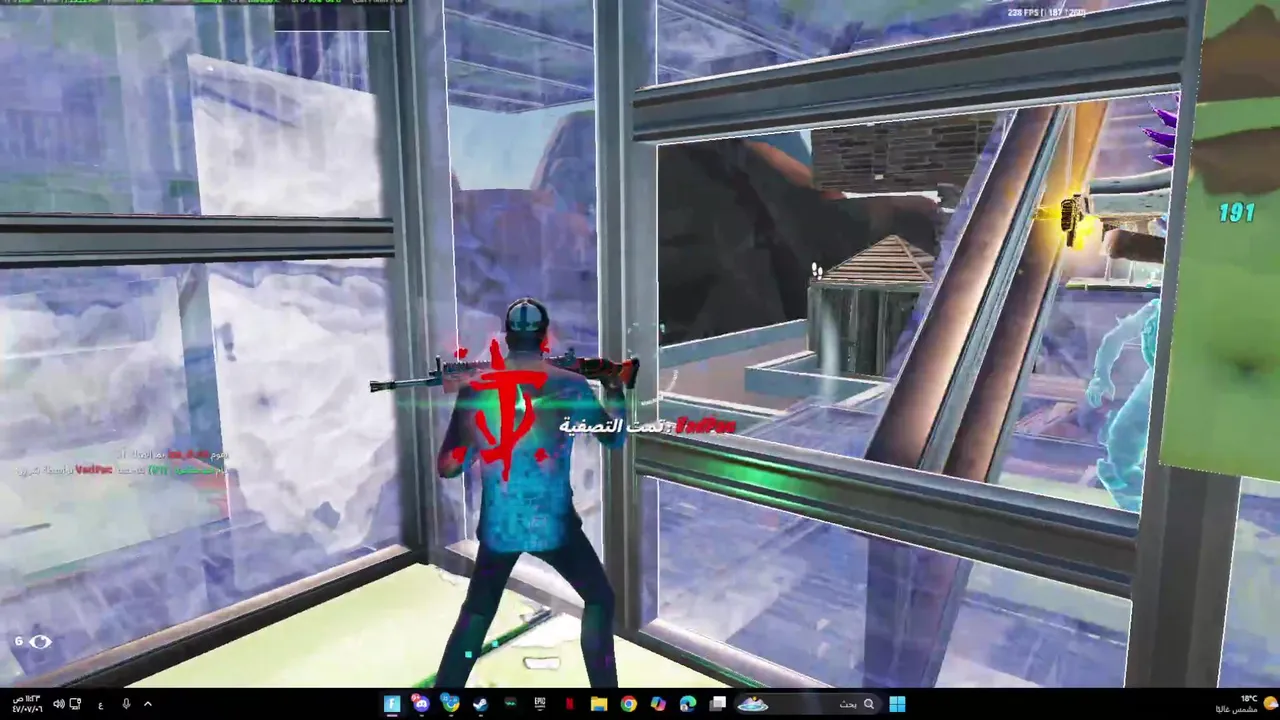Open the Chrome profile shortcut beside Discord
This screenshot has width=1280, height=720.
[x=451, y=704]
